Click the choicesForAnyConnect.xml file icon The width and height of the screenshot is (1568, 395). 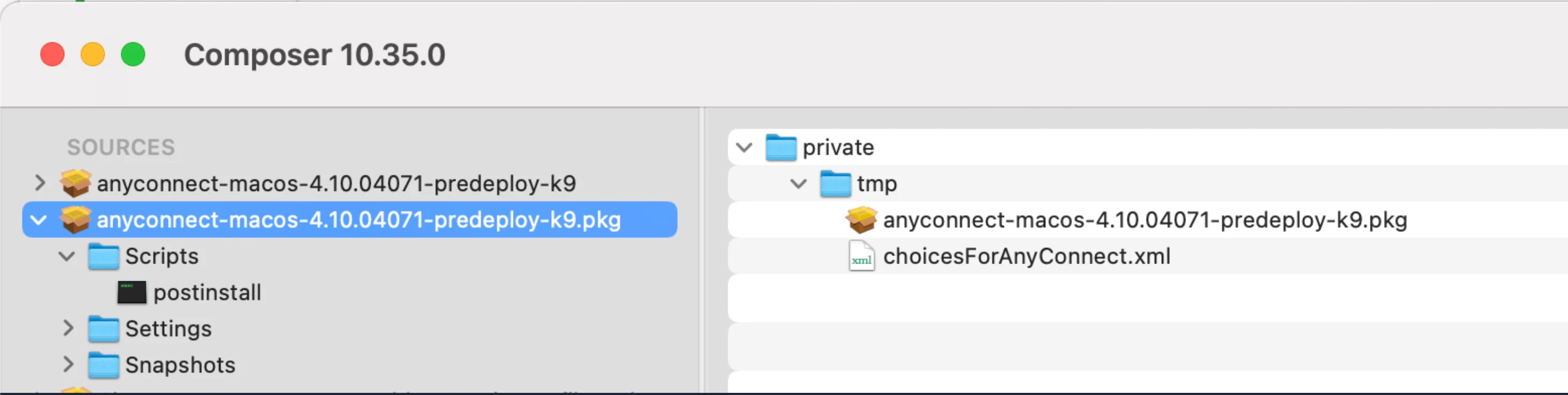coord(861,256)
